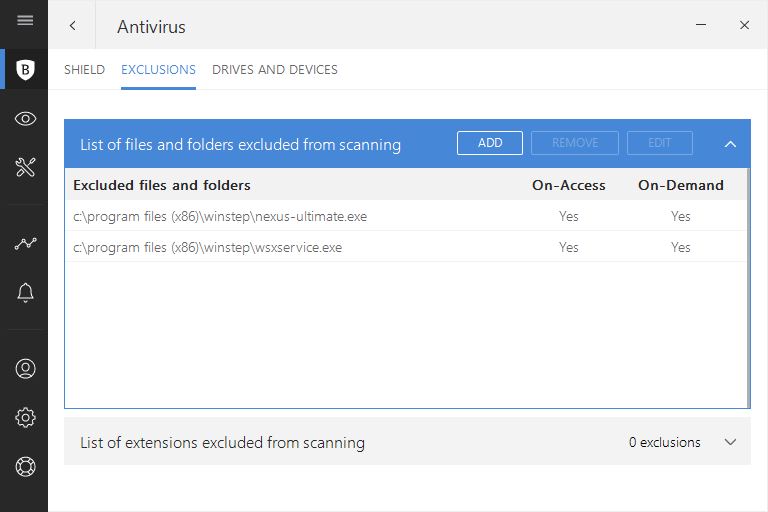Image resolution: width=768 pixels, height=512 pixels.
Task: Open the Privacy eye icon in the sidebar
Action: pyautogui.click(x=26, y=119)
